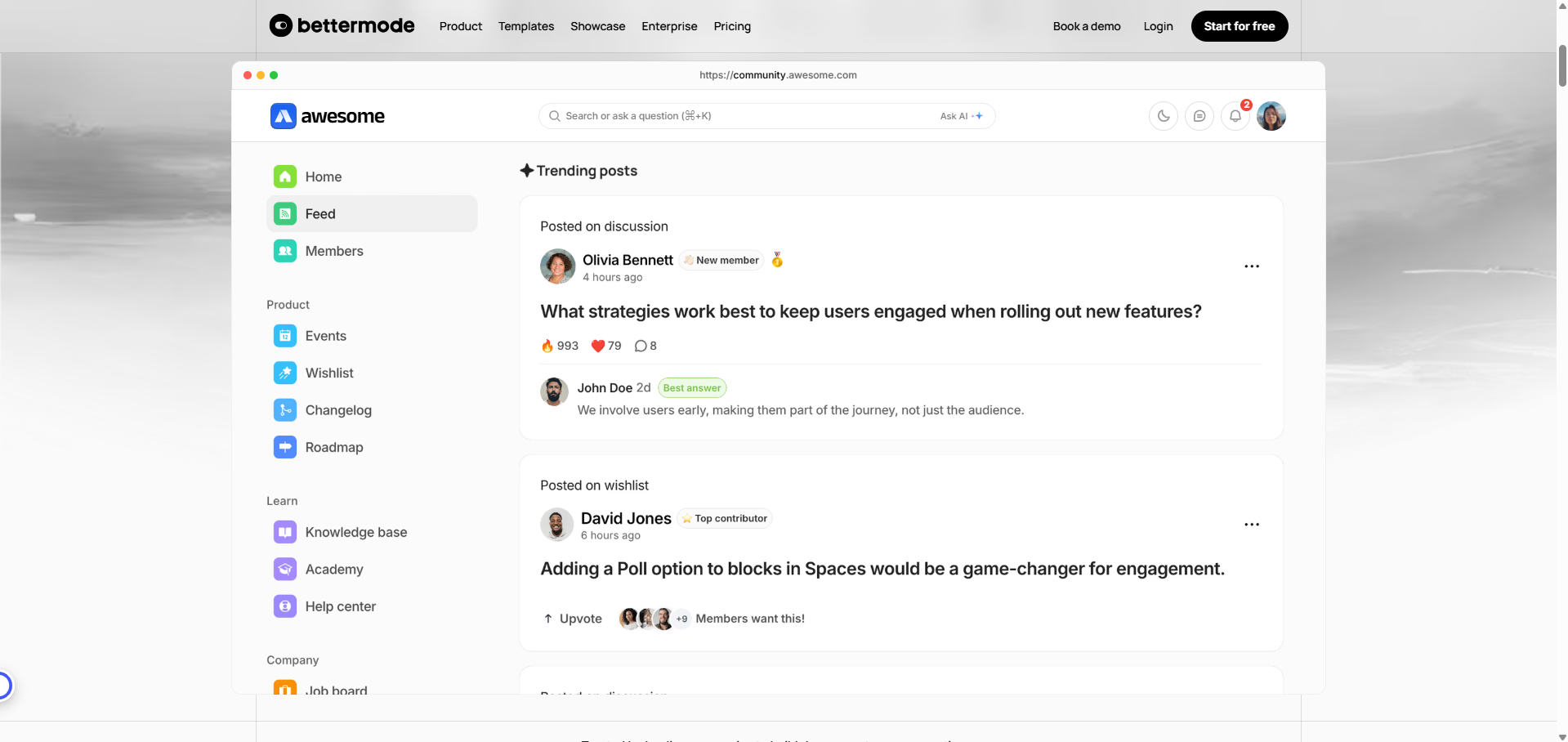
Task: Click the mock browser URL bar
Action: (778, 75)
